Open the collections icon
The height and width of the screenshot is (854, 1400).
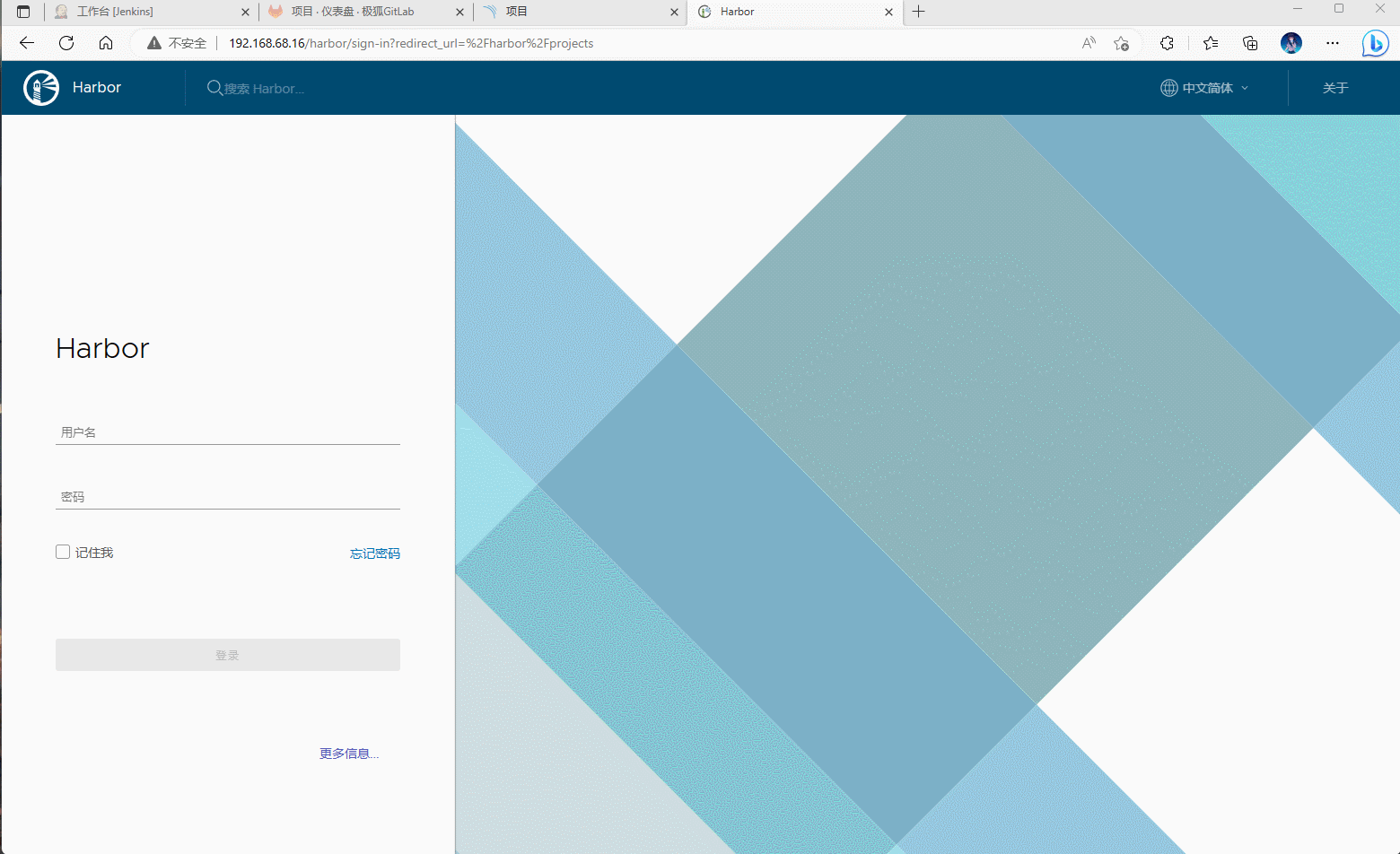1250,43
